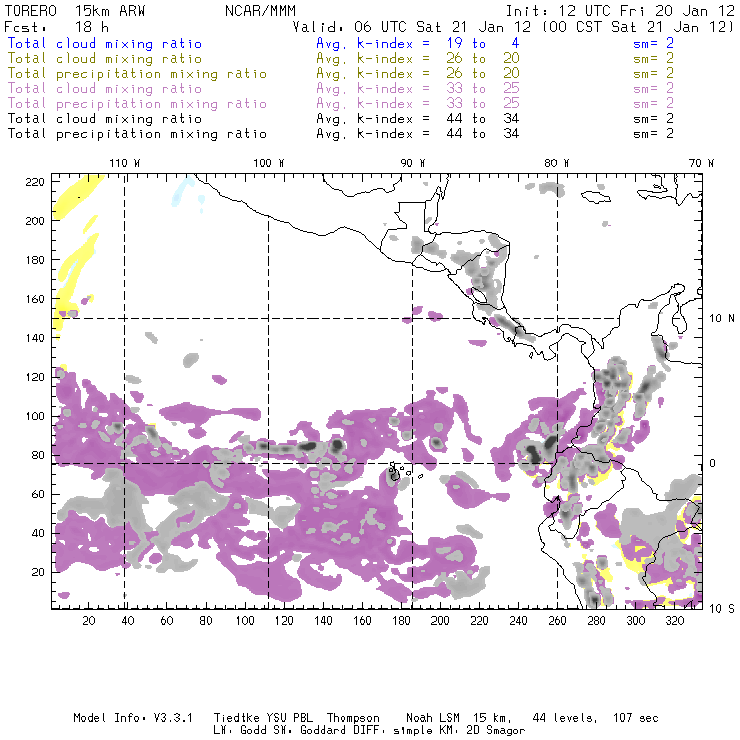Image resolution: width=740 pixels, height=740 pixels.
Task: Click the "Init: 12 UTC Fri 20 Jan 12" text
Action: 620,11
